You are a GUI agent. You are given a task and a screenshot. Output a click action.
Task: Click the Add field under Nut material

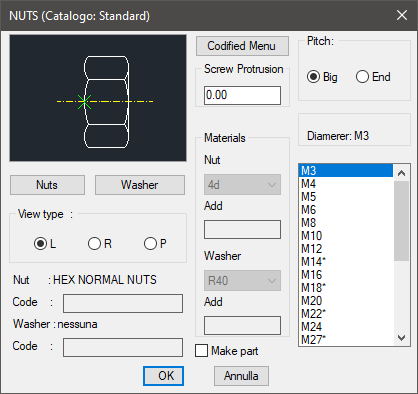pyautogui.click(x=242, y=229)
